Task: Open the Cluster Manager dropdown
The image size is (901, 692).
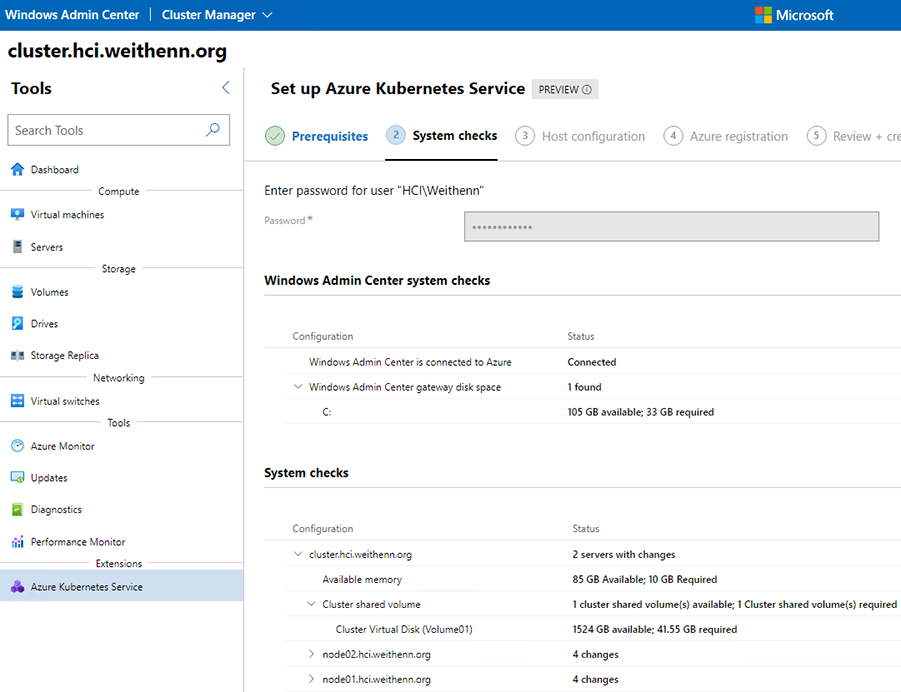Action: tap(217, 15)
